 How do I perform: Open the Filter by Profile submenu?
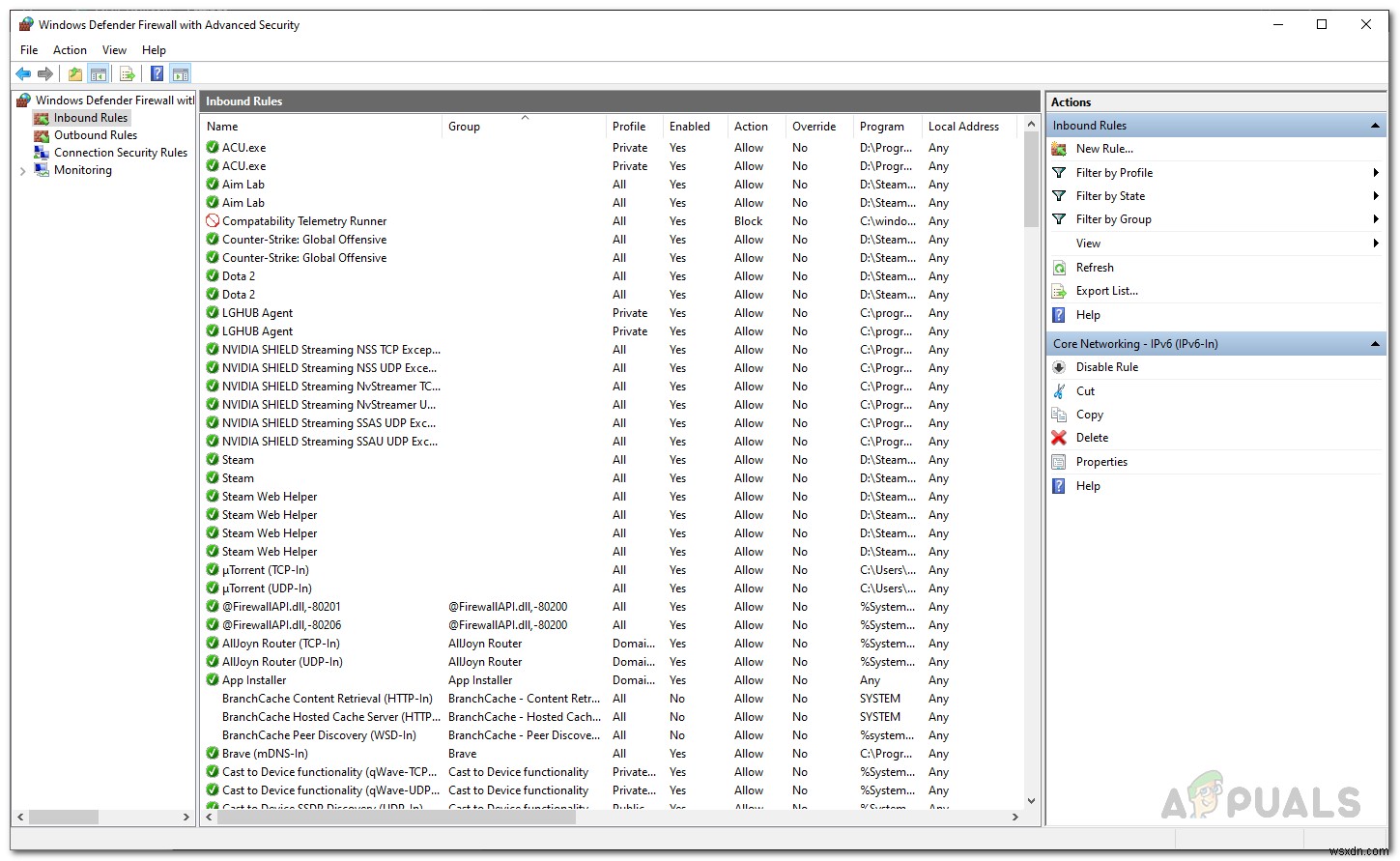point(1375,173)
